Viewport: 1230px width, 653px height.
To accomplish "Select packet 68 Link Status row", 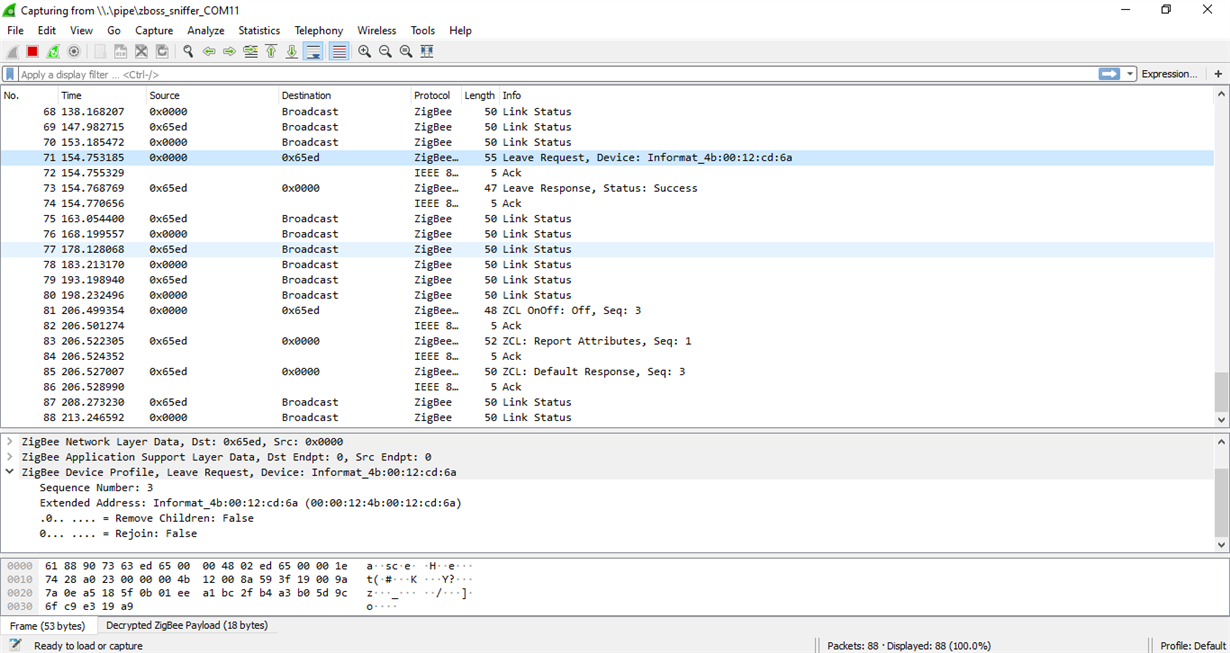I will click(607, 112).
